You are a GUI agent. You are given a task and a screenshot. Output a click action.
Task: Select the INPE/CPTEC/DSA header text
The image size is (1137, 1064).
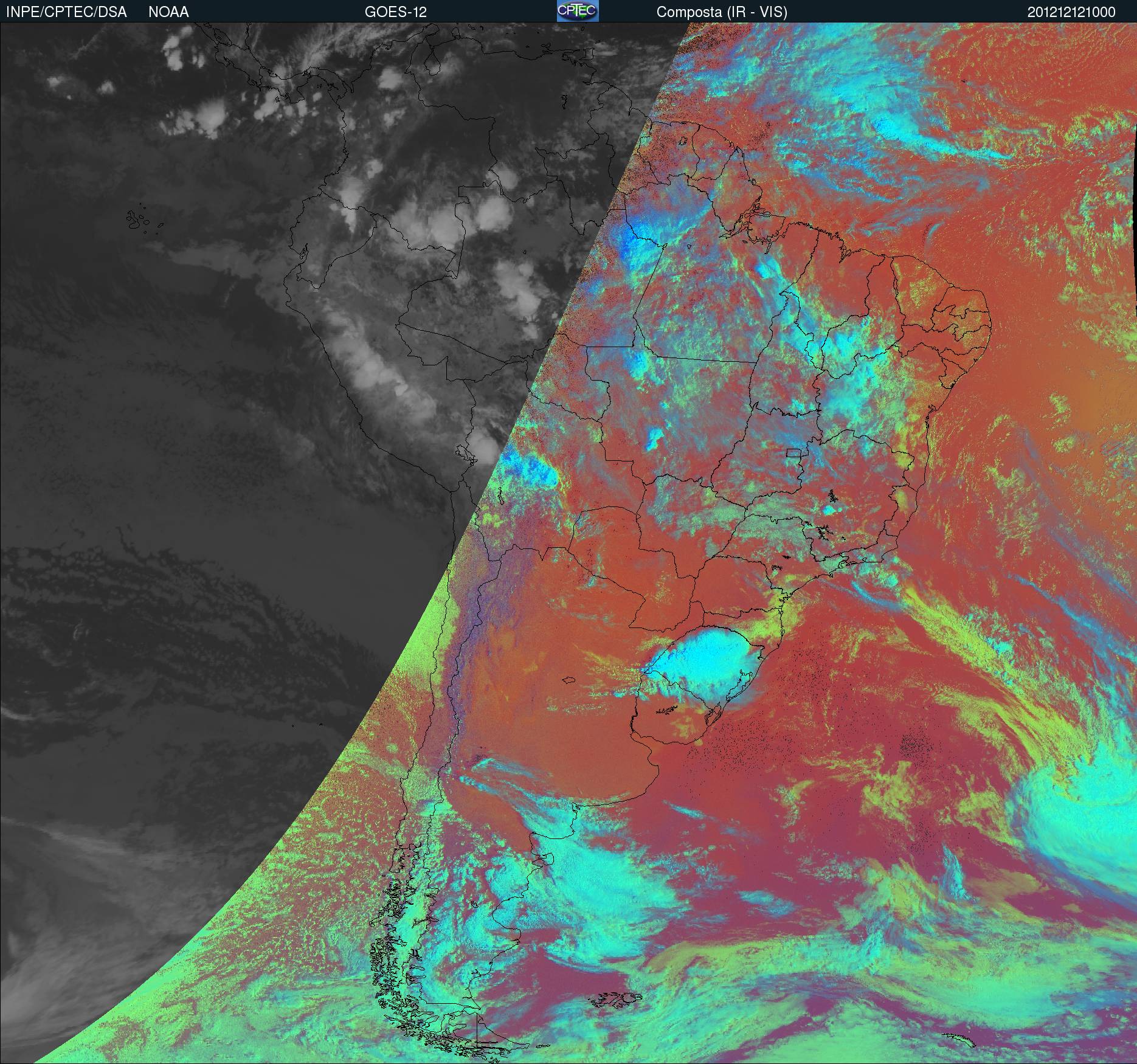66,12
